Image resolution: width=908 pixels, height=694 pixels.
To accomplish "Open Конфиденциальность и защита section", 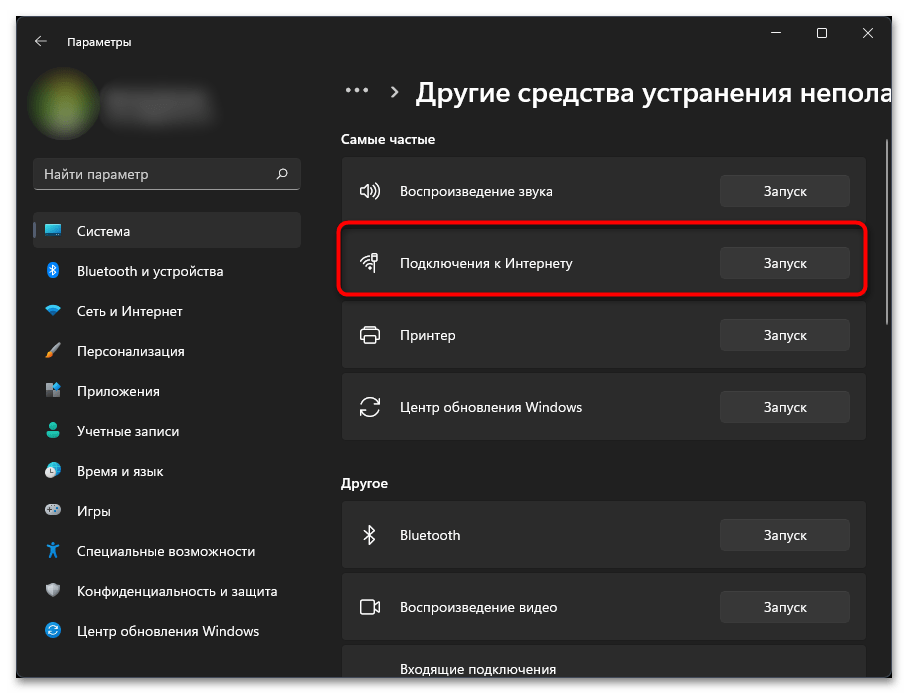I will pyautogui.click(x=177, y=591).
